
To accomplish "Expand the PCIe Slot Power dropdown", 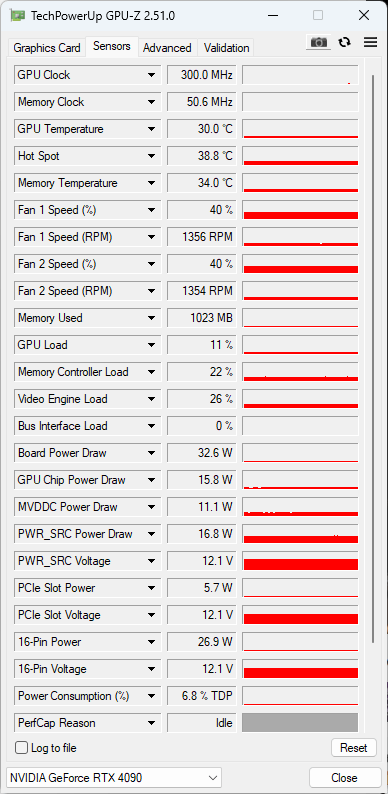I will click(151, 588).
